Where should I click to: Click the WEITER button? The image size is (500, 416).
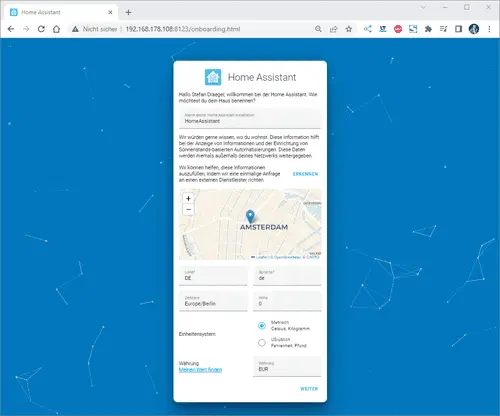click(309, 389)
